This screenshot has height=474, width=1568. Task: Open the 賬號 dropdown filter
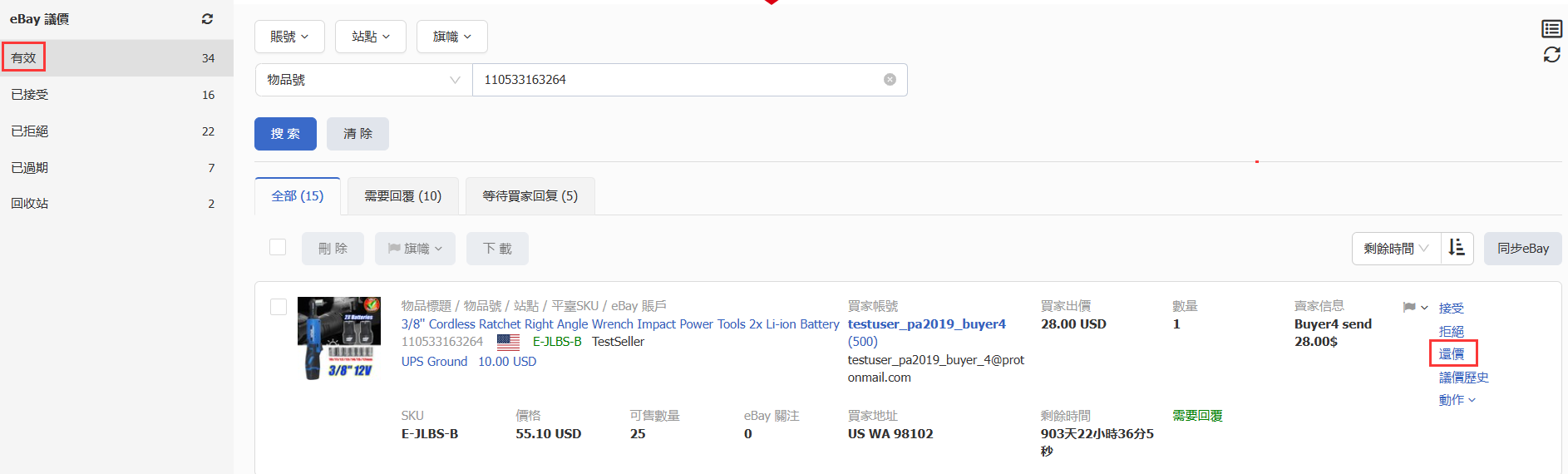point(289,37)
